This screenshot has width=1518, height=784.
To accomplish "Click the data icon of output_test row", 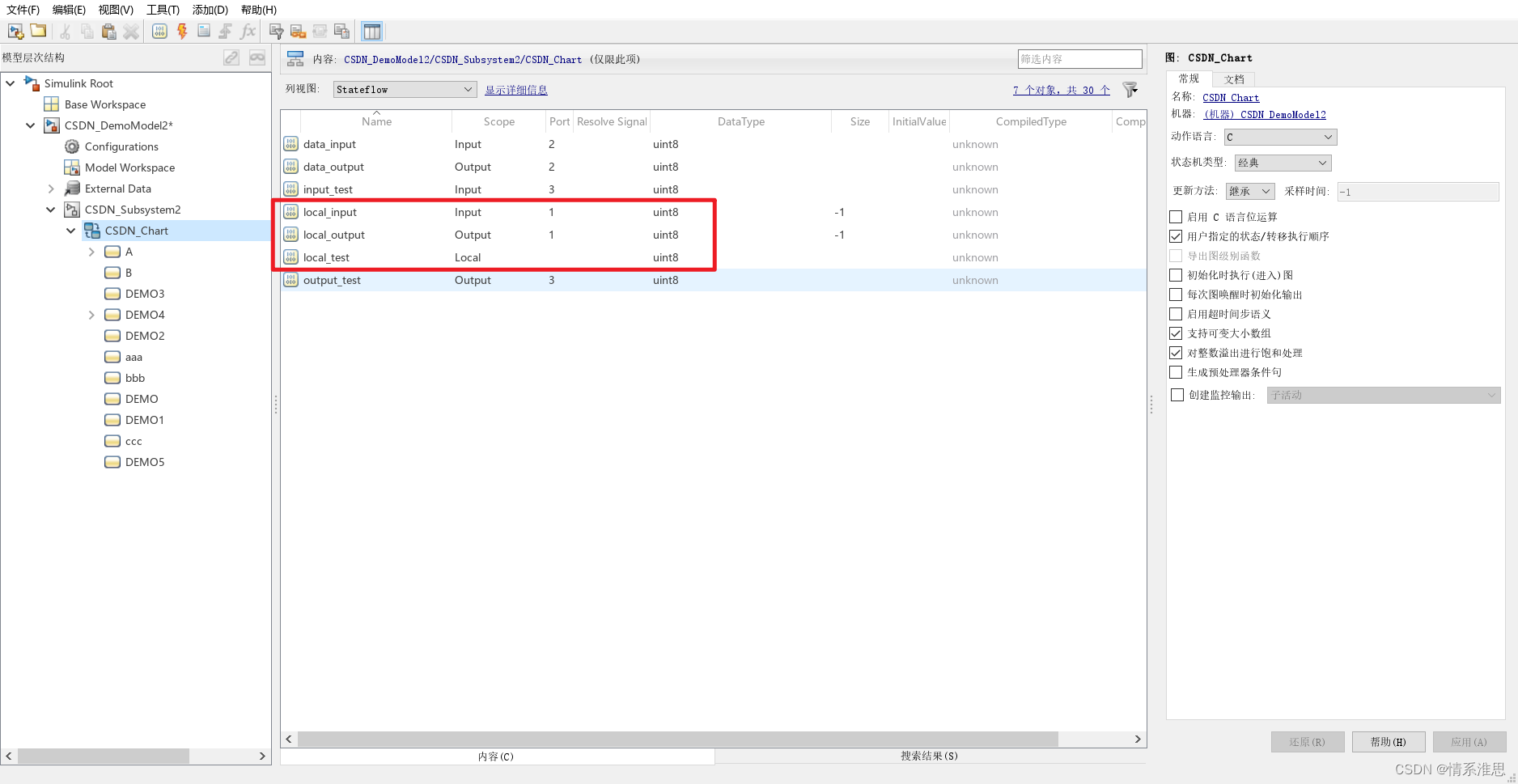I will click(291, 280).
